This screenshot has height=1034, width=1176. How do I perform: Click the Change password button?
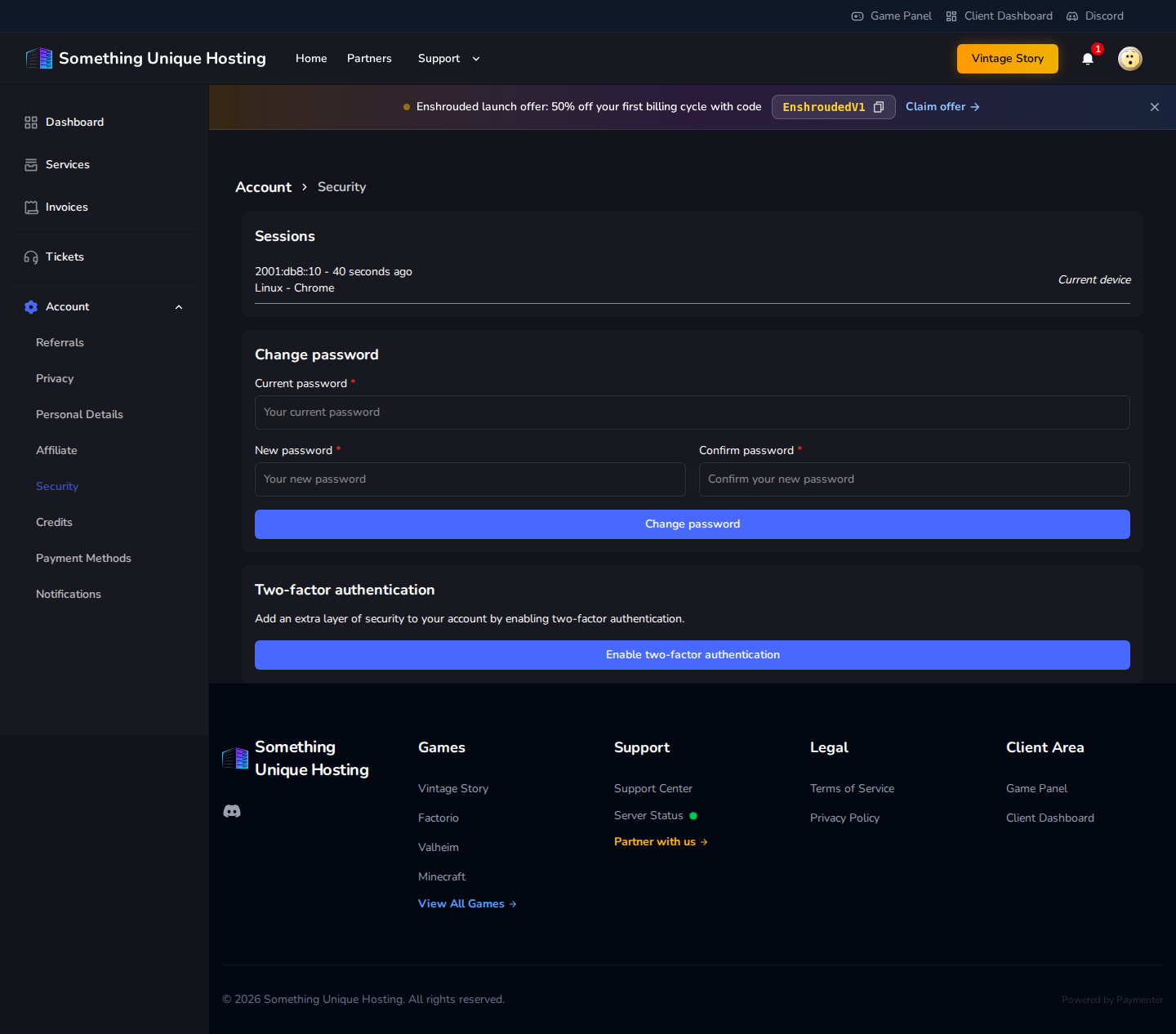coord(693,524)
